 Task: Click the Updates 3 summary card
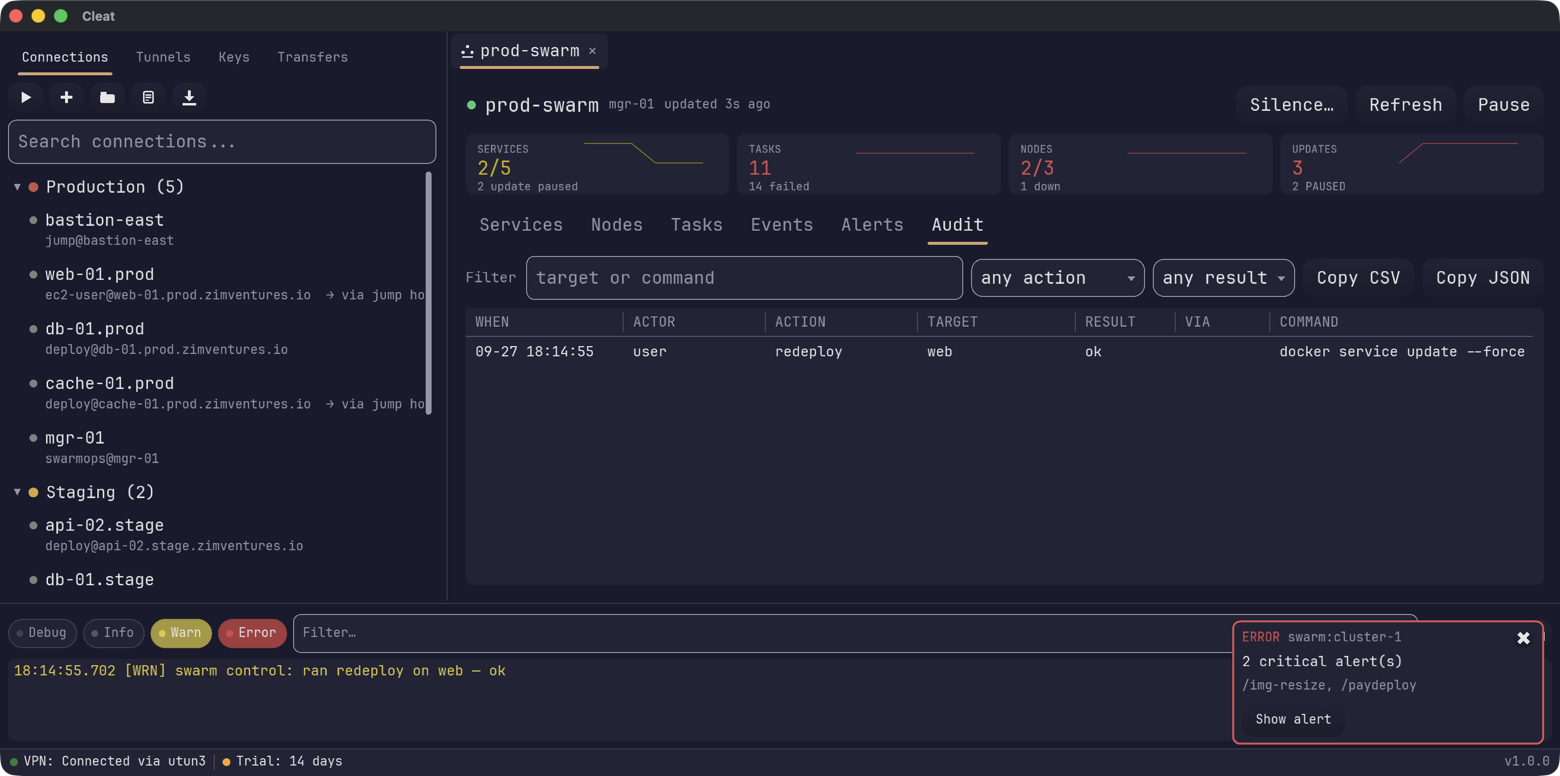point(1412,164)
